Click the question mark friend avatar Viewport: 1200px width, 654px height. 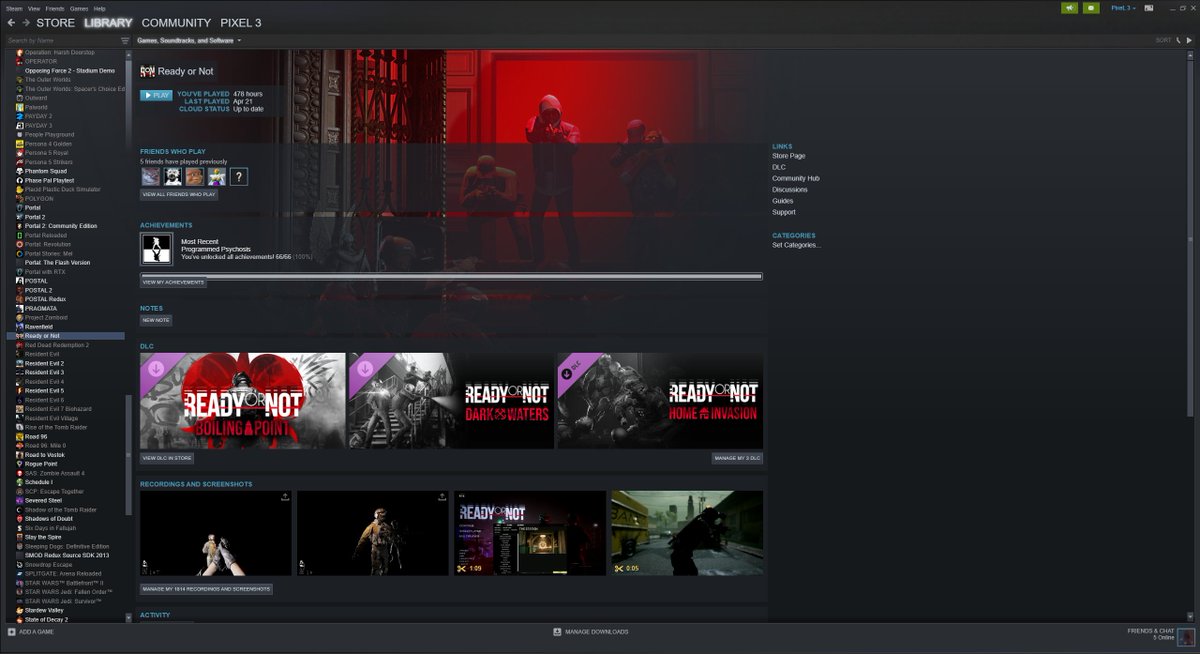click(x=239, y=177)
